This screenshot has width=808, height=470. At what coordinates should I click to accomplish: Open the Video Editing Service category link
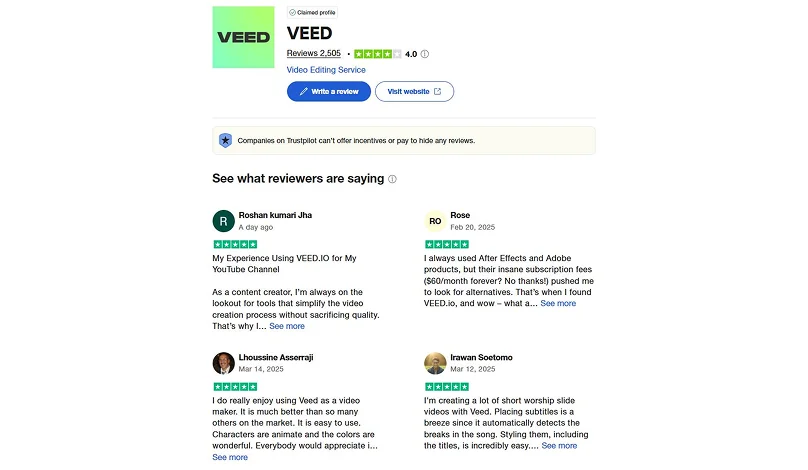326,70
